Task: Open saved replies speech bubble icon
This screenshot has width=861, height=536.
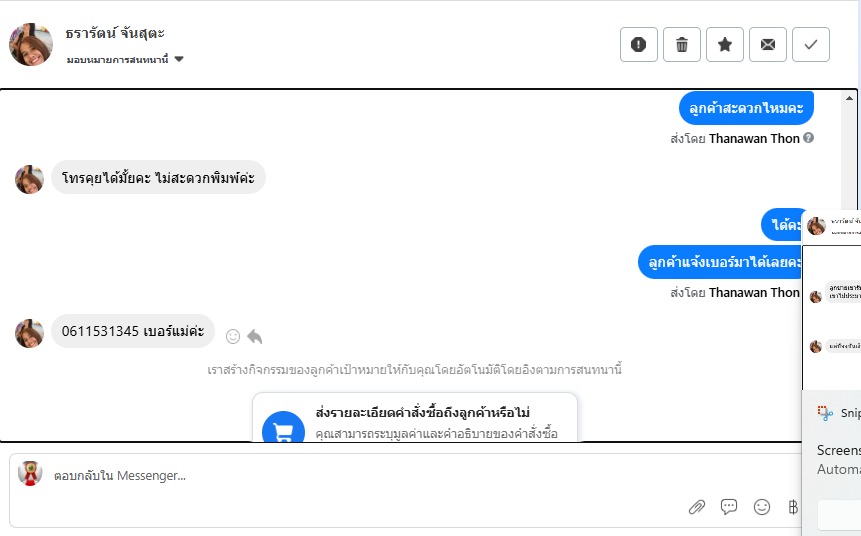Action: 729,507
